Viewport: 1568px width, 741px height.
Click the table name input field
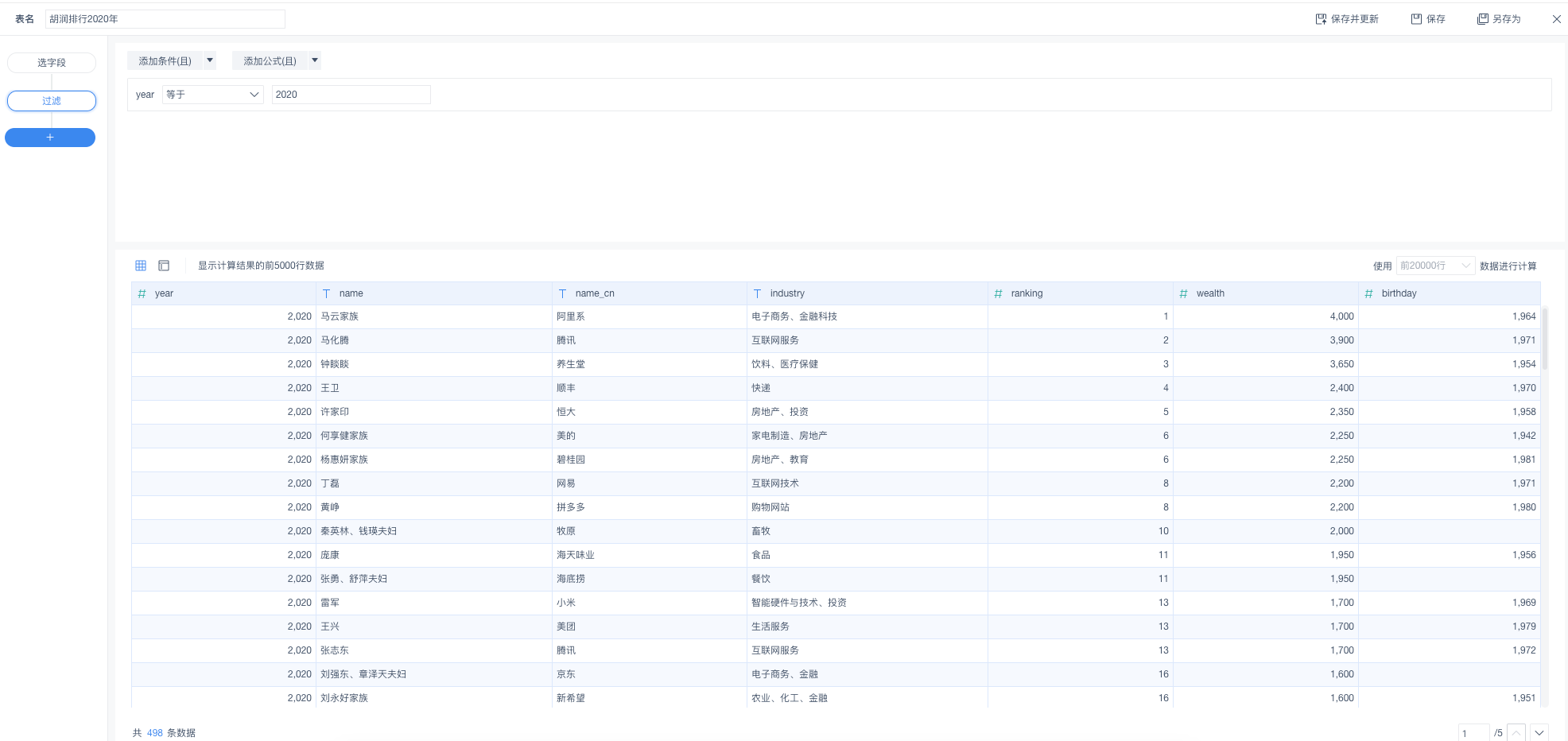click(x=165, y=19)
